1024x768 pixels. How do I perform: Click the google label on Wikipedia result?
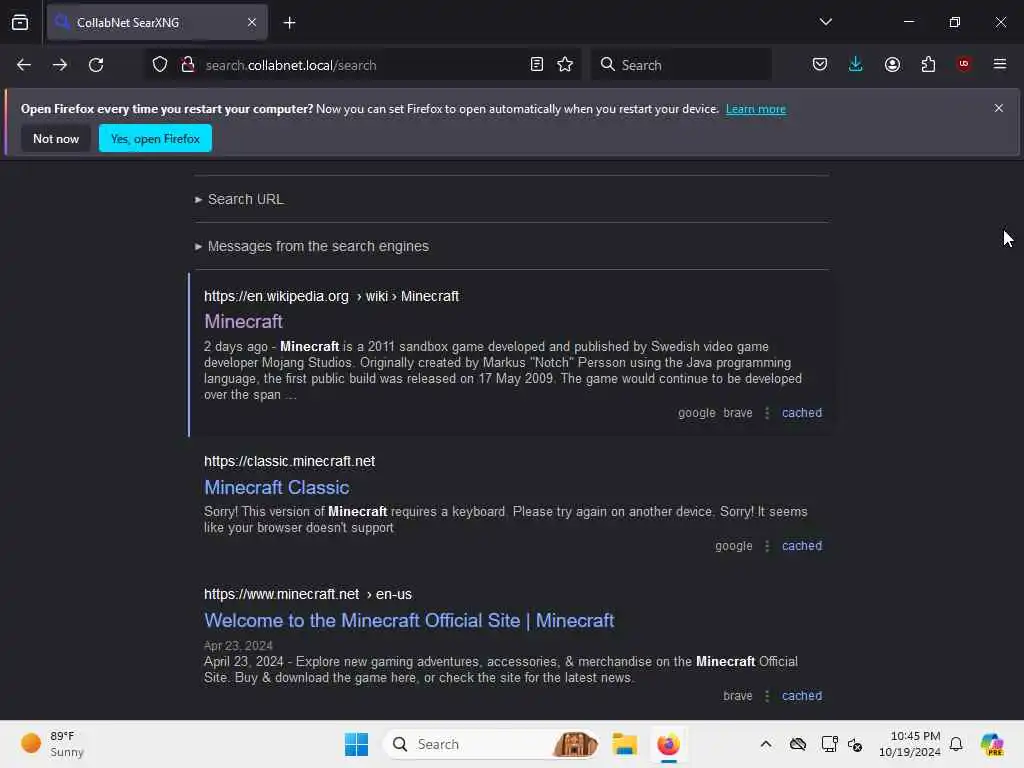point(696,413)
